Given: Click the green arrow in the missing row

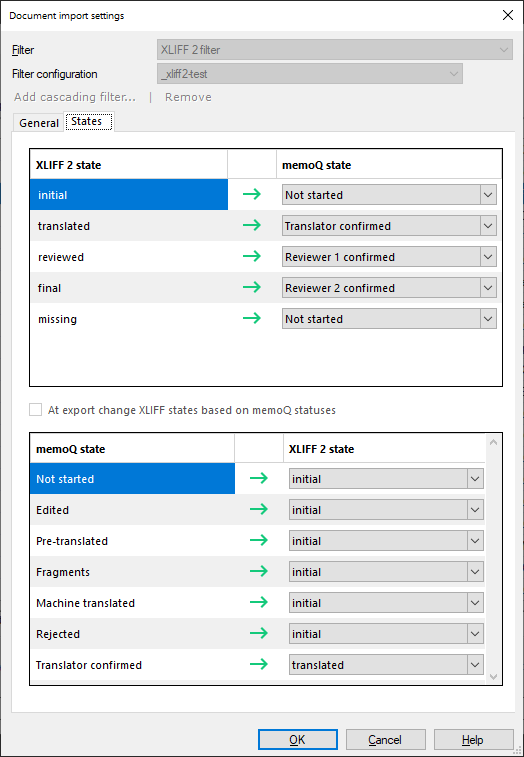Looking at the screenshot, I should [x=252, y=318].
